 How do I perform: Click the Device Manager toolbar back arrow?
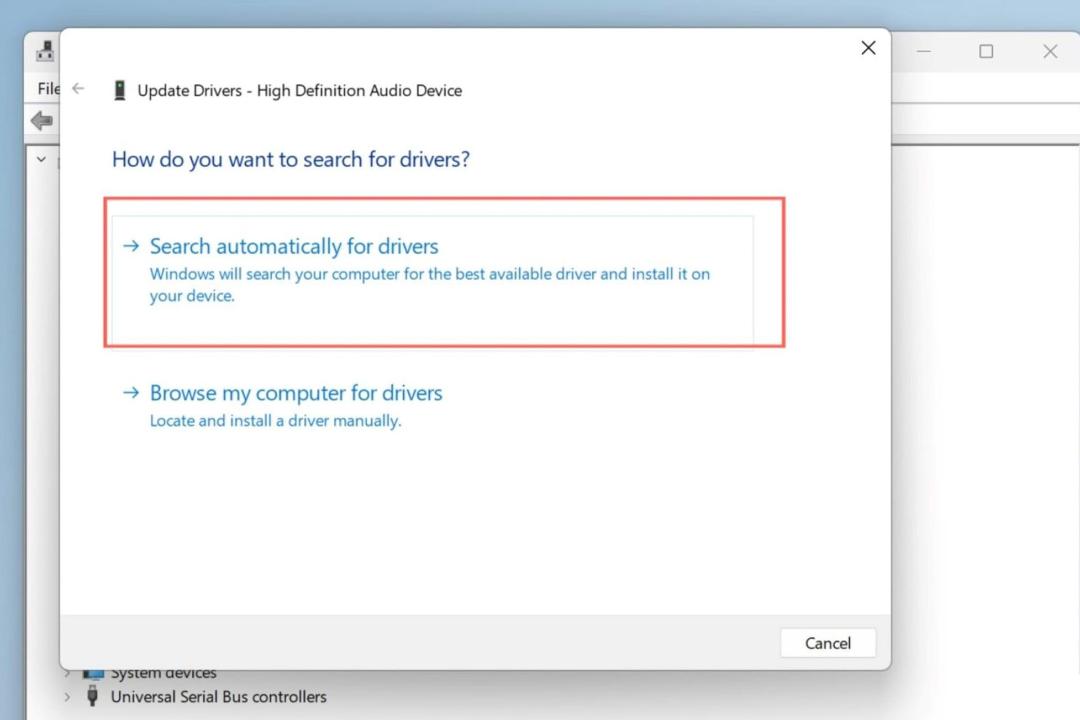42,121
